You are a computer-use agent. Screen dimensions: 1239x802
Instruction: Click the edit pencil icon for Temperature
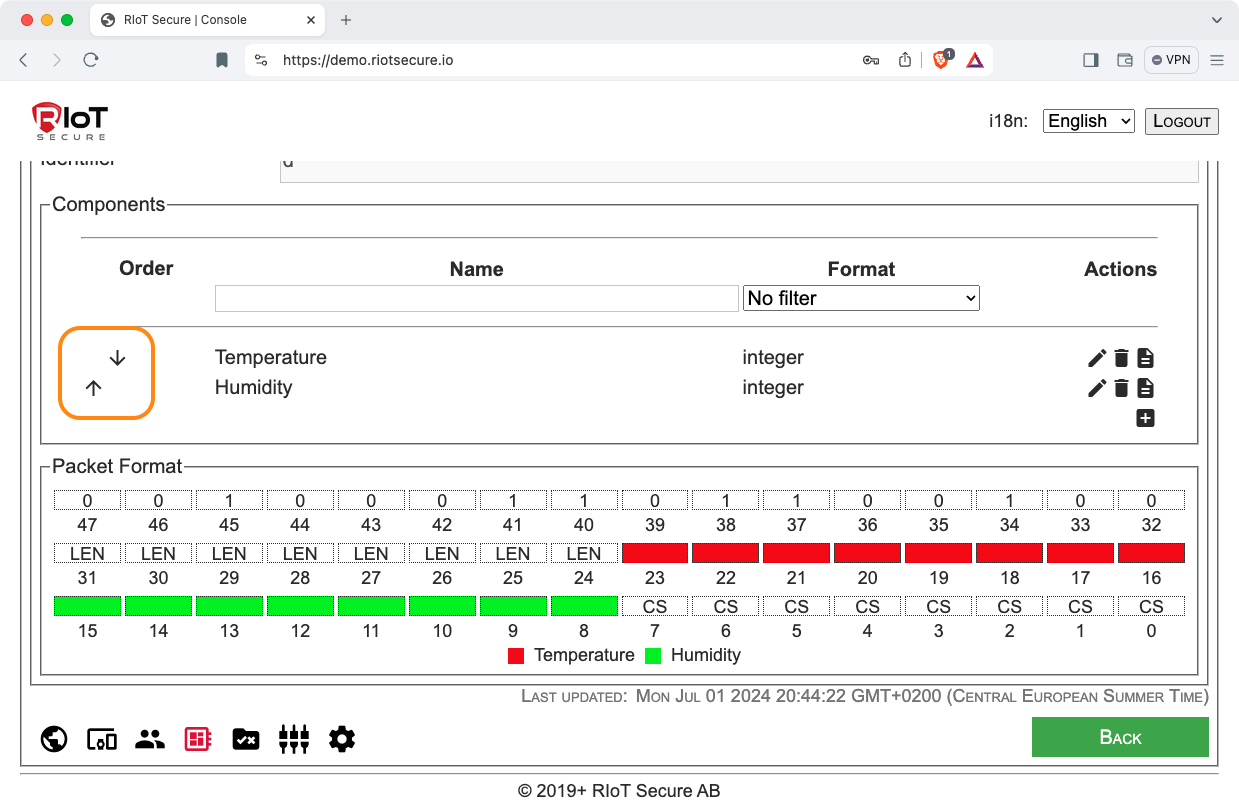(1097, 358)
